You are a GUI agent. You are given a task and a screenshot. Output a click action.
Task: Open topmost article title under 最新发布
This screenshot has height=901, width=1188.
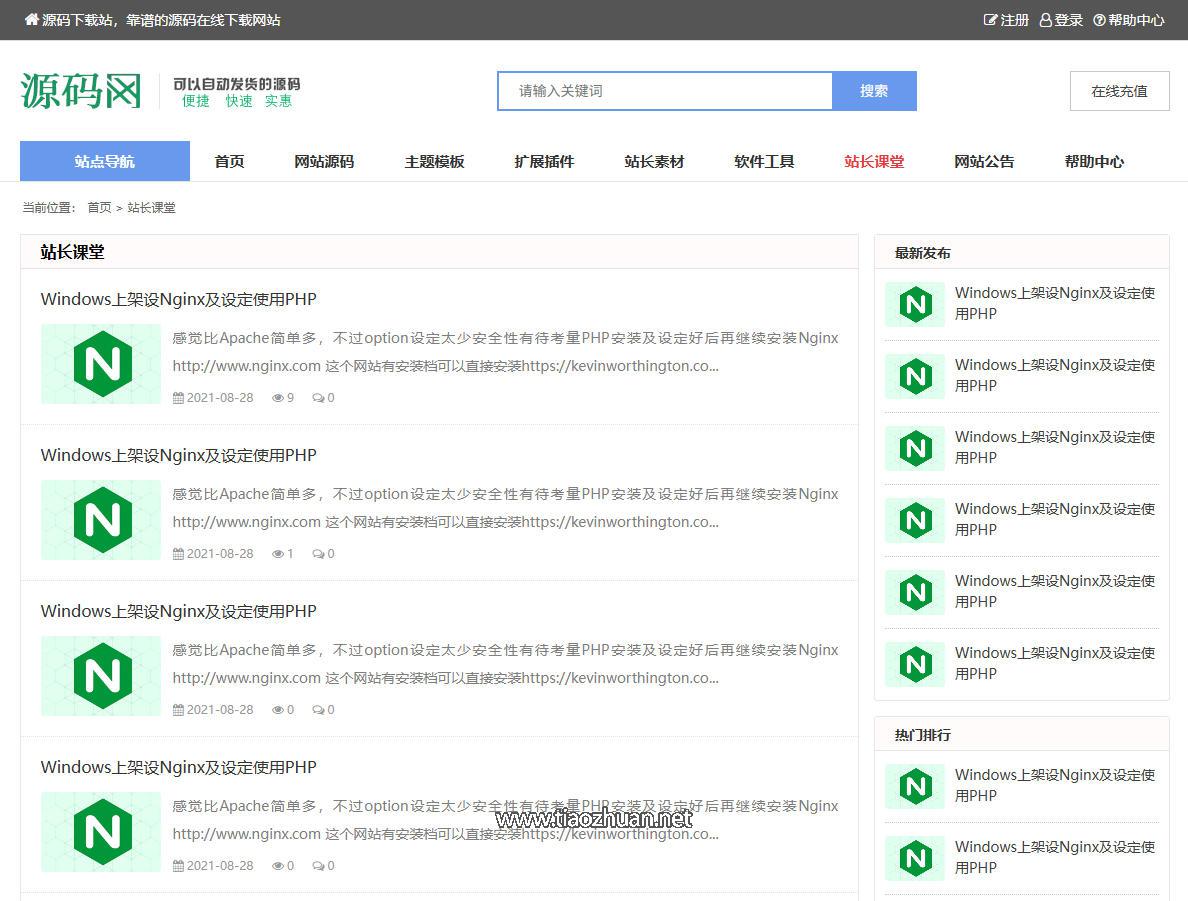coord(1055,303)
